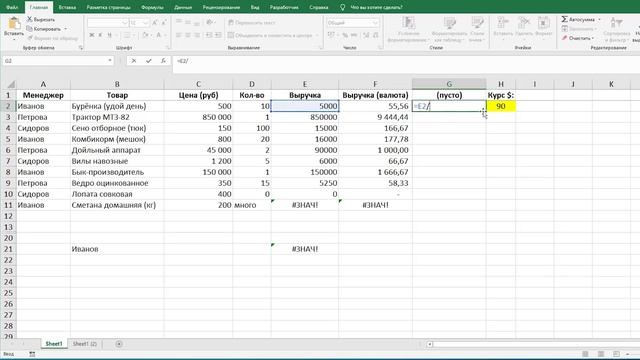This screenshot has width=640, height=360.
Task: Open Условное форматирование conditional formatting
Action: click(408, 29)
